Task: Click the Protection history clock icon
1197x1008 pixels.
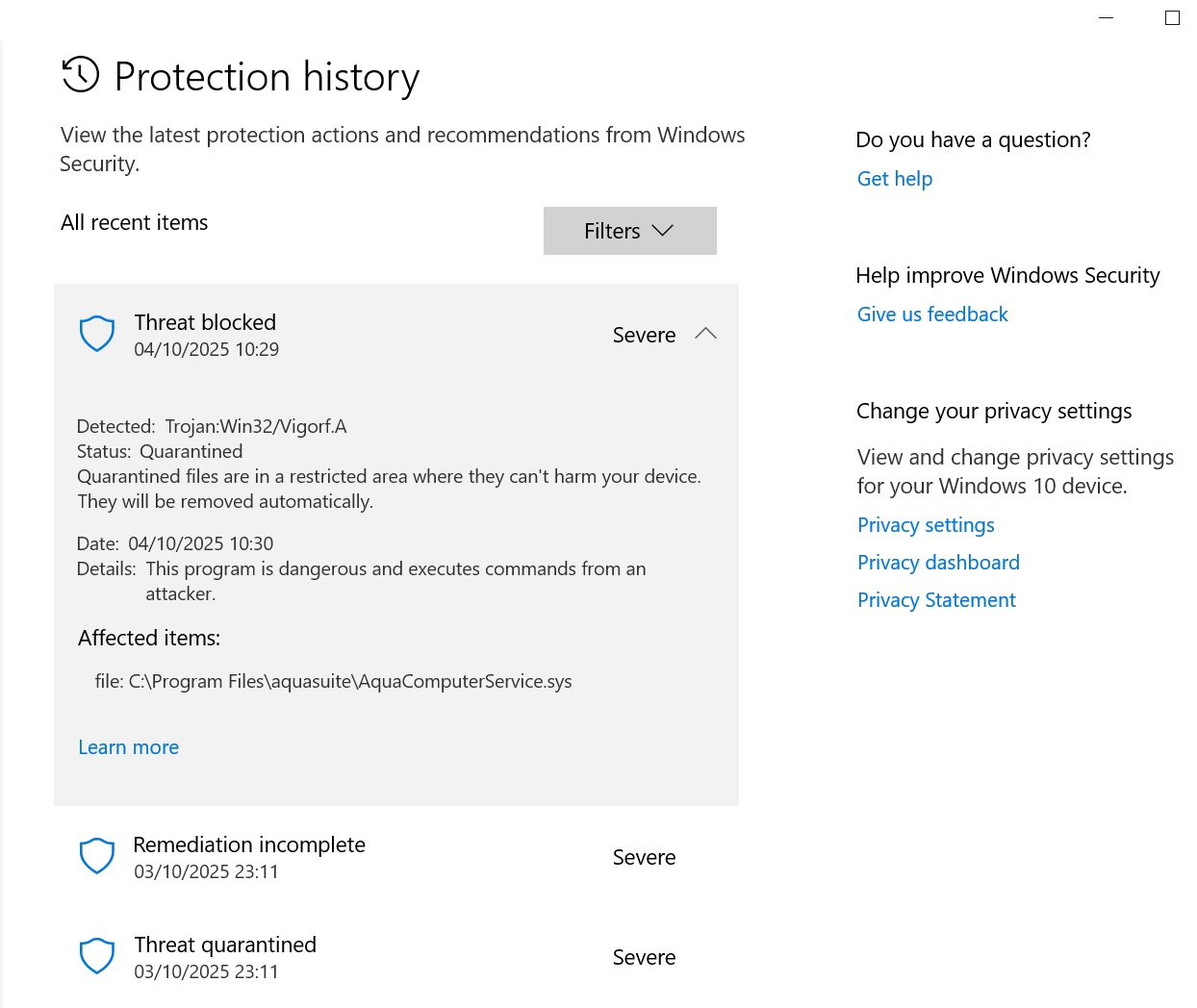Action: [x=81, y=74]
